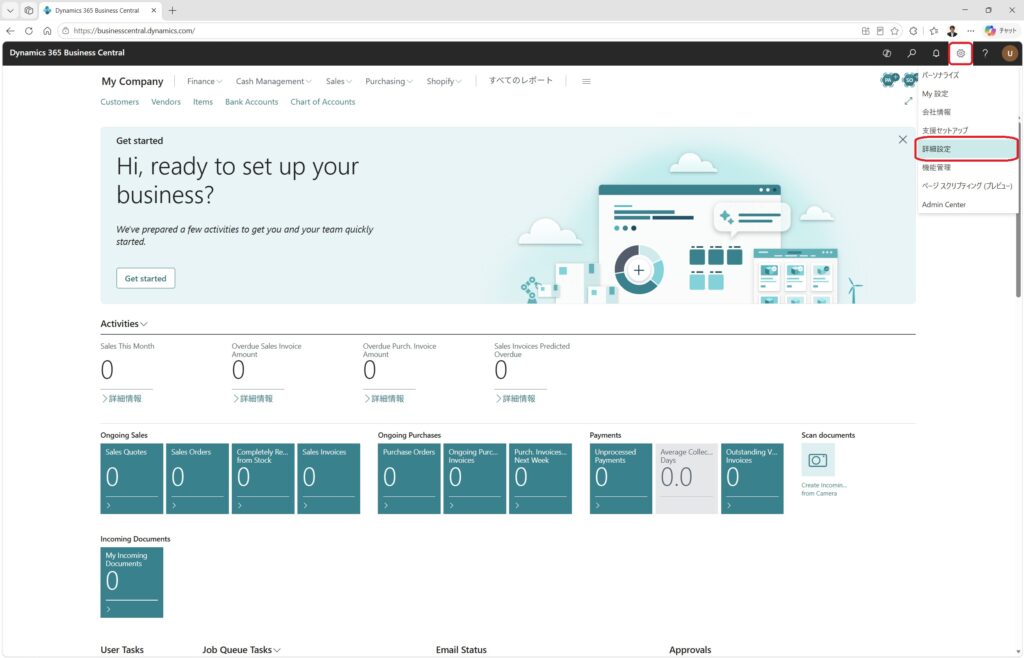This screenshot has width=1024, height=658.
Task: Expand Job Queue Tasks section
Action: [x=242, y=650]
